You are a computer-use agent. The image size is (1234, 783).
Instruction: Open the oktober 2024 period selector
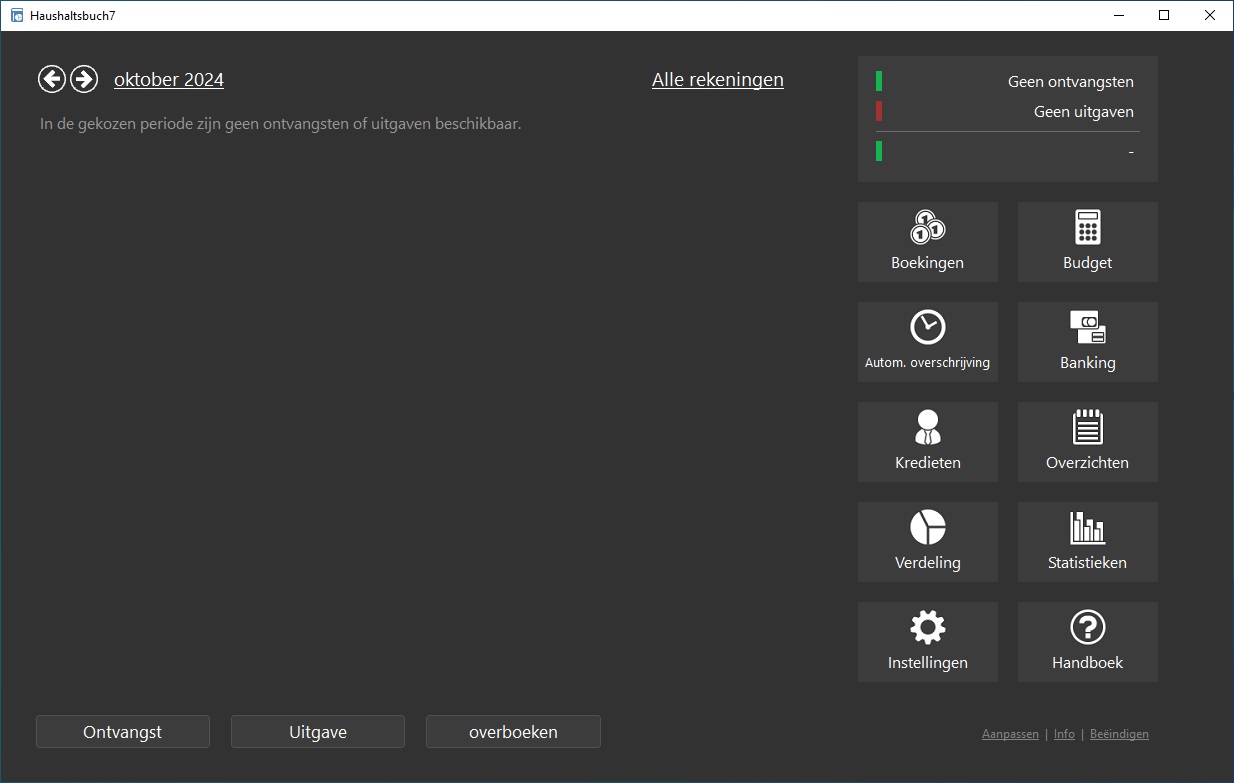click(x=169, y=80)
